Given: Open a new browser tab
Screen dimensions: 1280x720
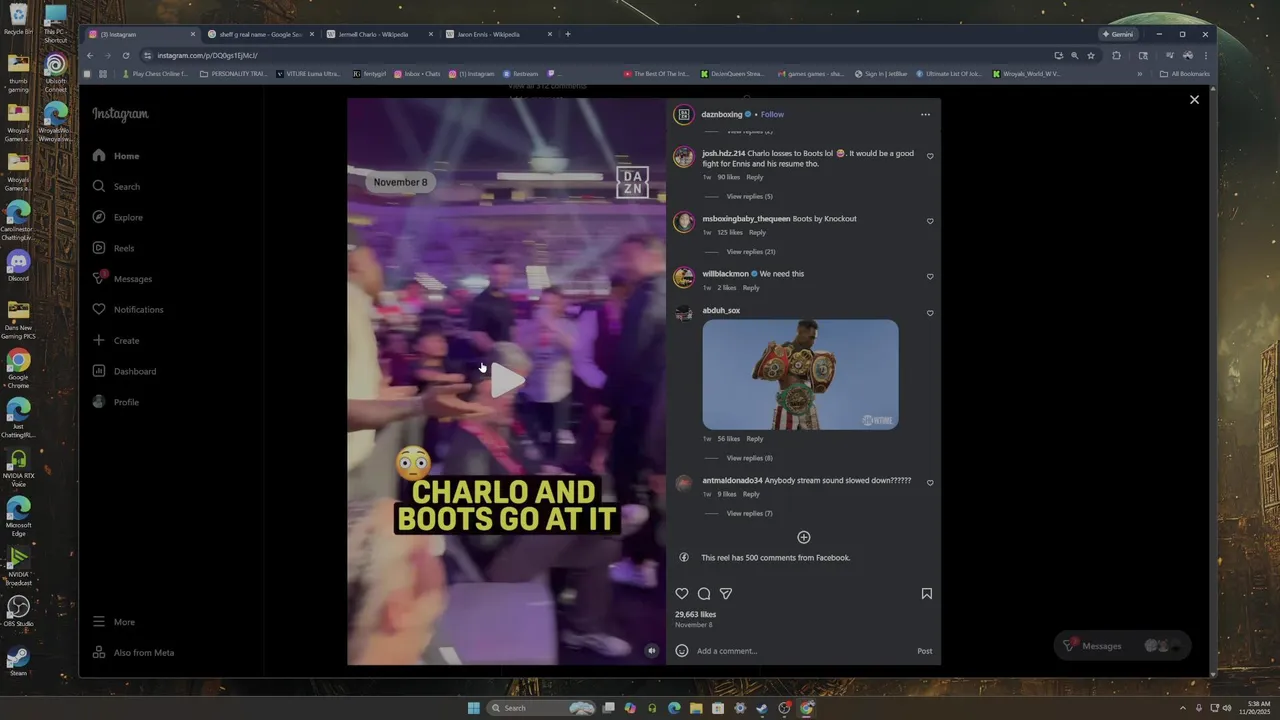Looking at the screenshot, I should click(568, 34).
